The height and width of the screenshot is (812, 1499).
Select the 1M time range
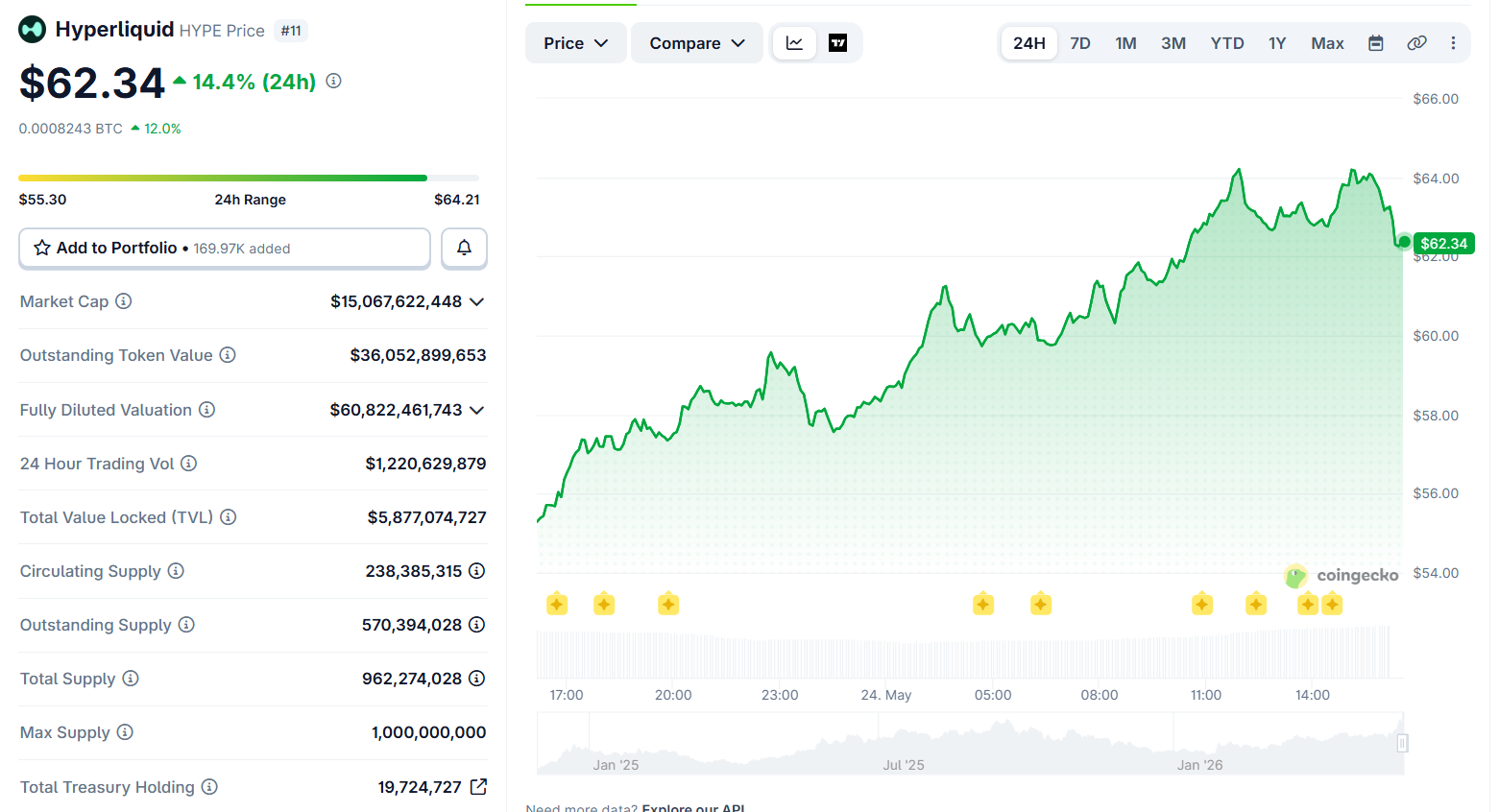point(1126,43)
